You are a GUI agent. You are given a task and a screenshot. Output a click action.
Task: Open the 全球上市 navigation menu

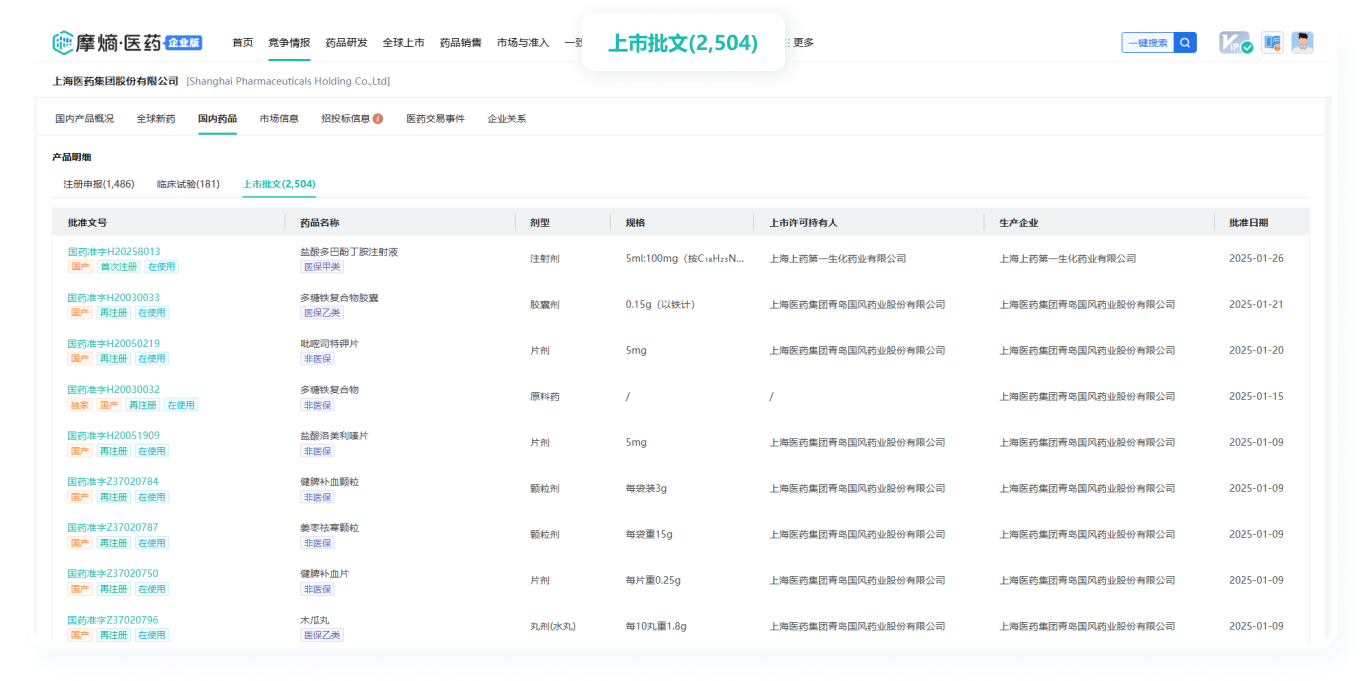(x=404, y=42)
